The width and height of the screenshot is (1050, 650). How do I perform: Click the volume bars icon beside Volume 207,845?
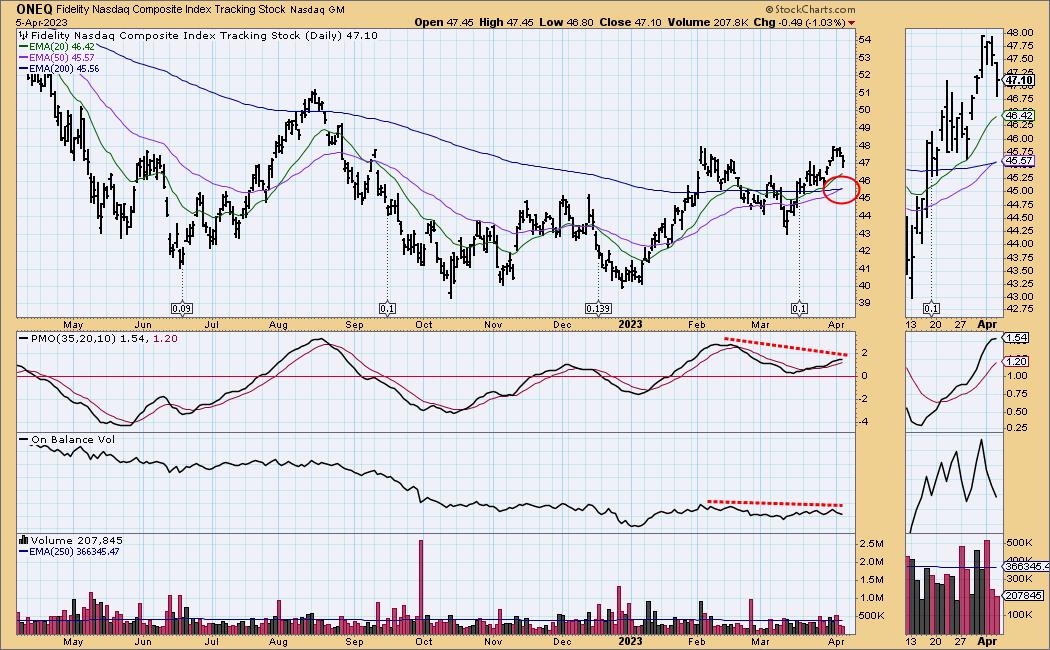pyautogui.click(x=23, y=540)
